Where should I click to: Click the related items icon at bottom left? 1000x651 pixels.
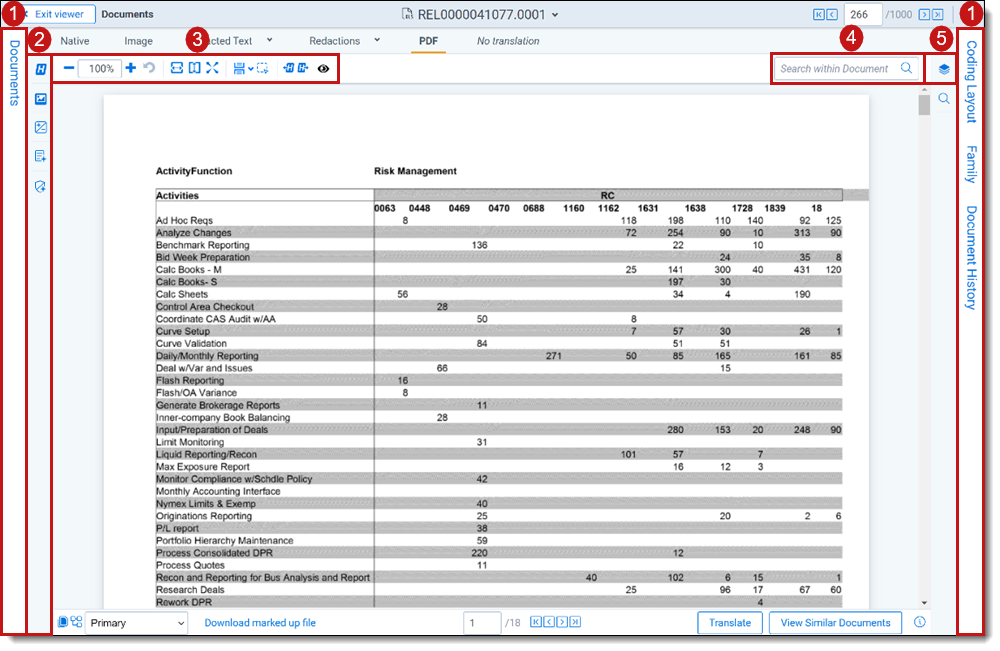point(77,622)
